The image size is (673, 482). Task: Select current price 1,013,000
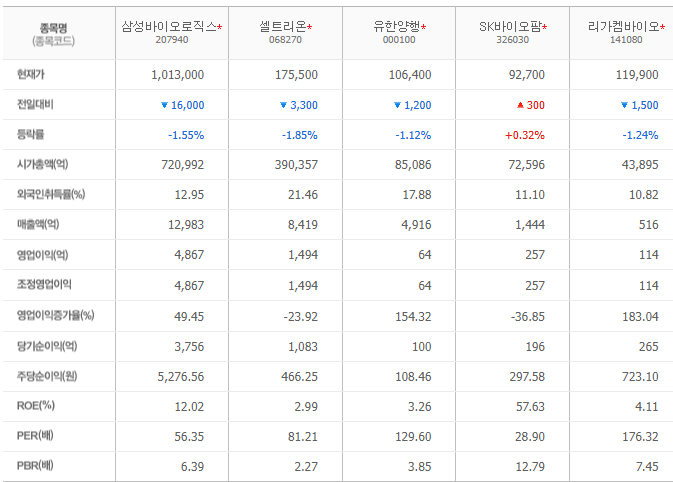click(x=178, y=75)
